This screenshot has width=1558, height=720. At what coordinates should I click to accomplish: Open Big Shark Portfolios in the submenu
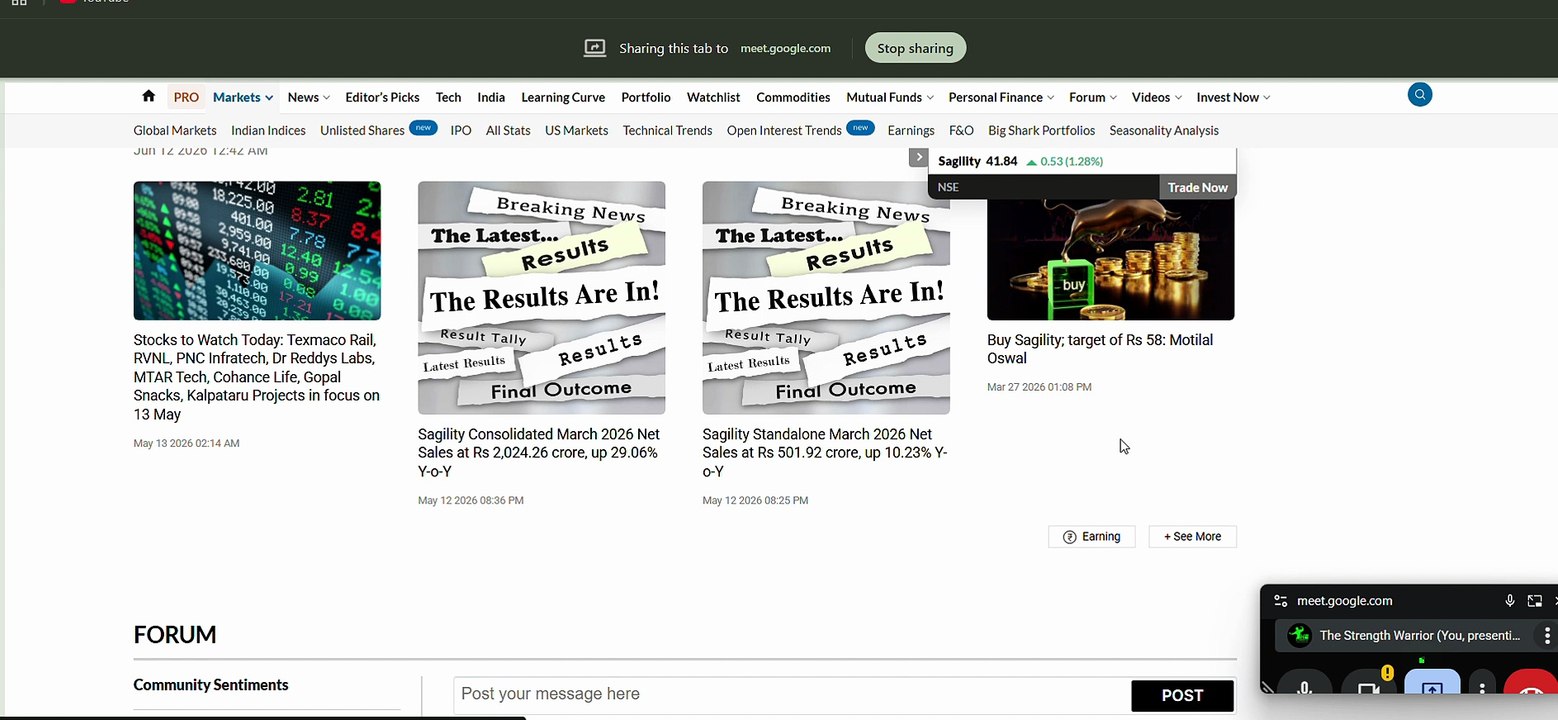1041,130
